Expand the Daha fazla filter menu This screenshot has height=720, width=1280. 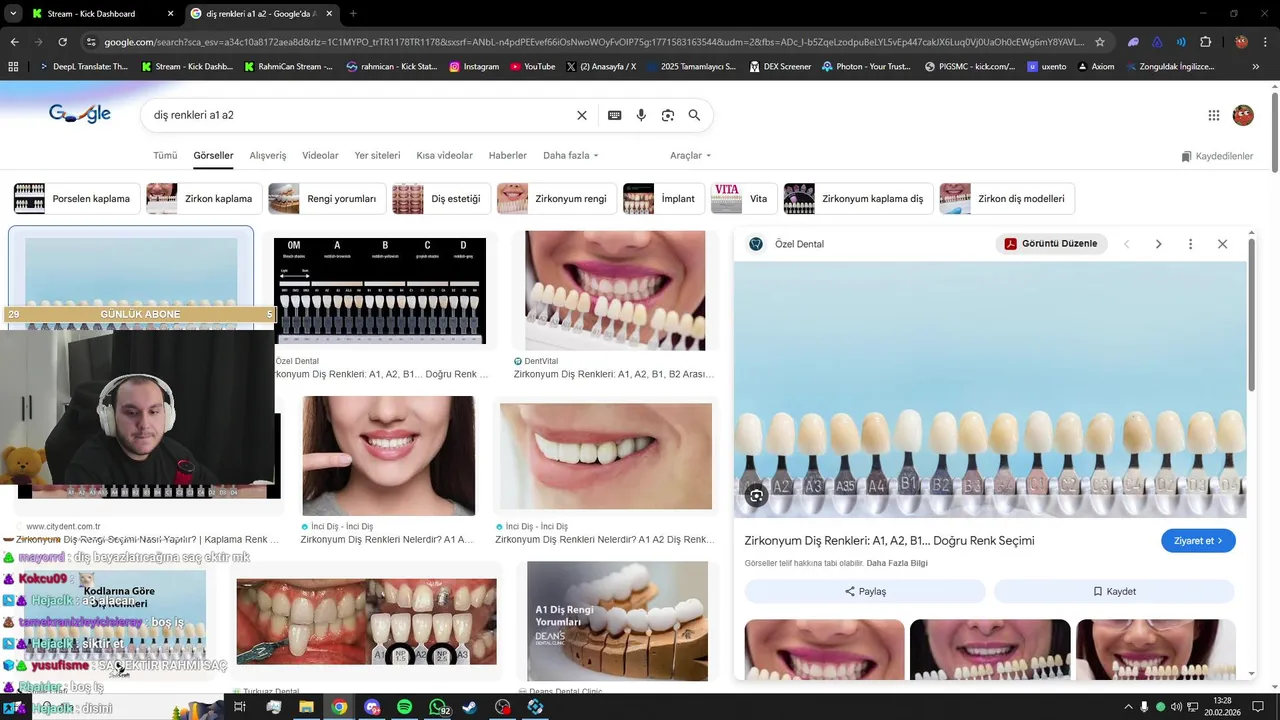571,156
